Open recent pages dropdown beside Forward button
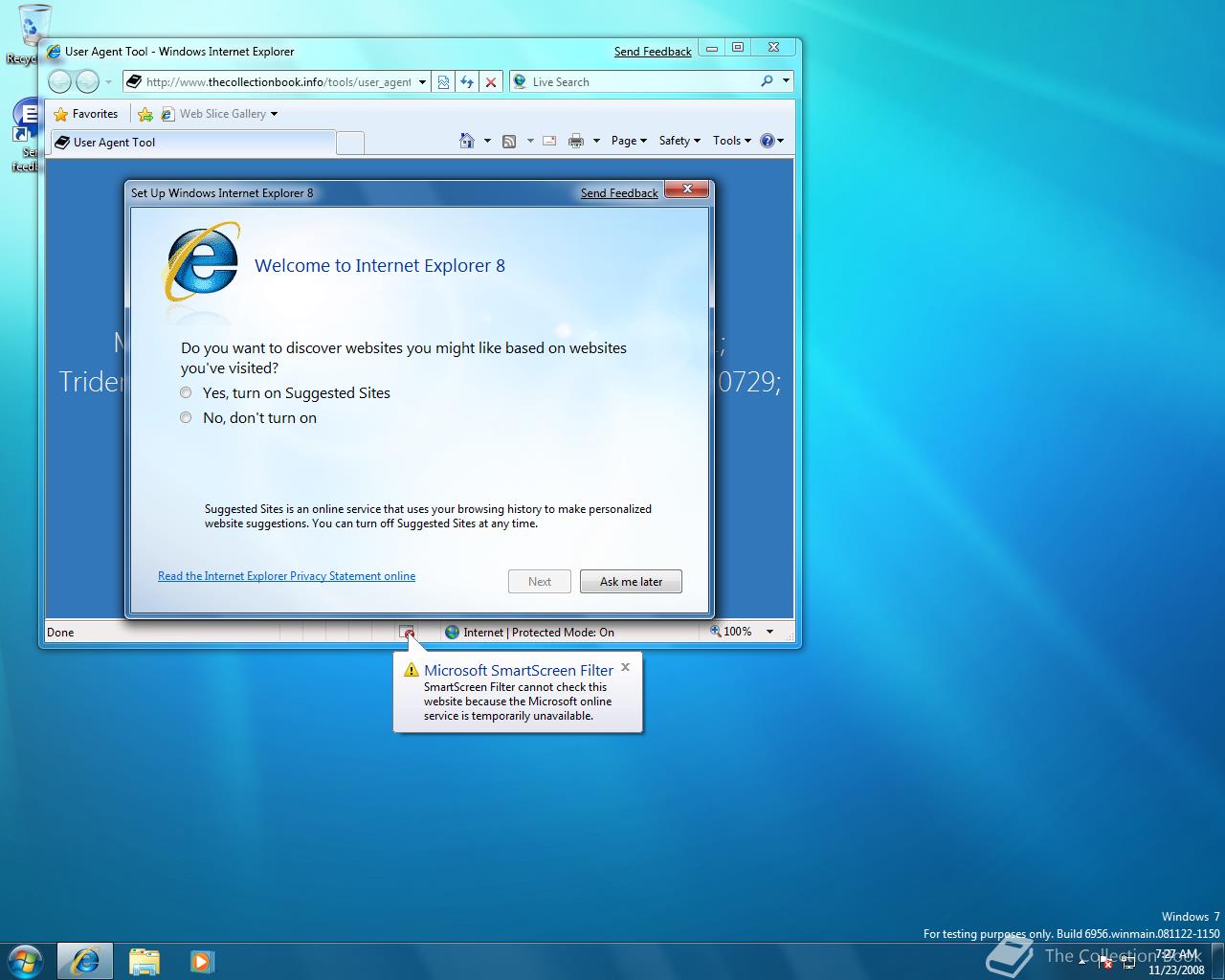 108,82
